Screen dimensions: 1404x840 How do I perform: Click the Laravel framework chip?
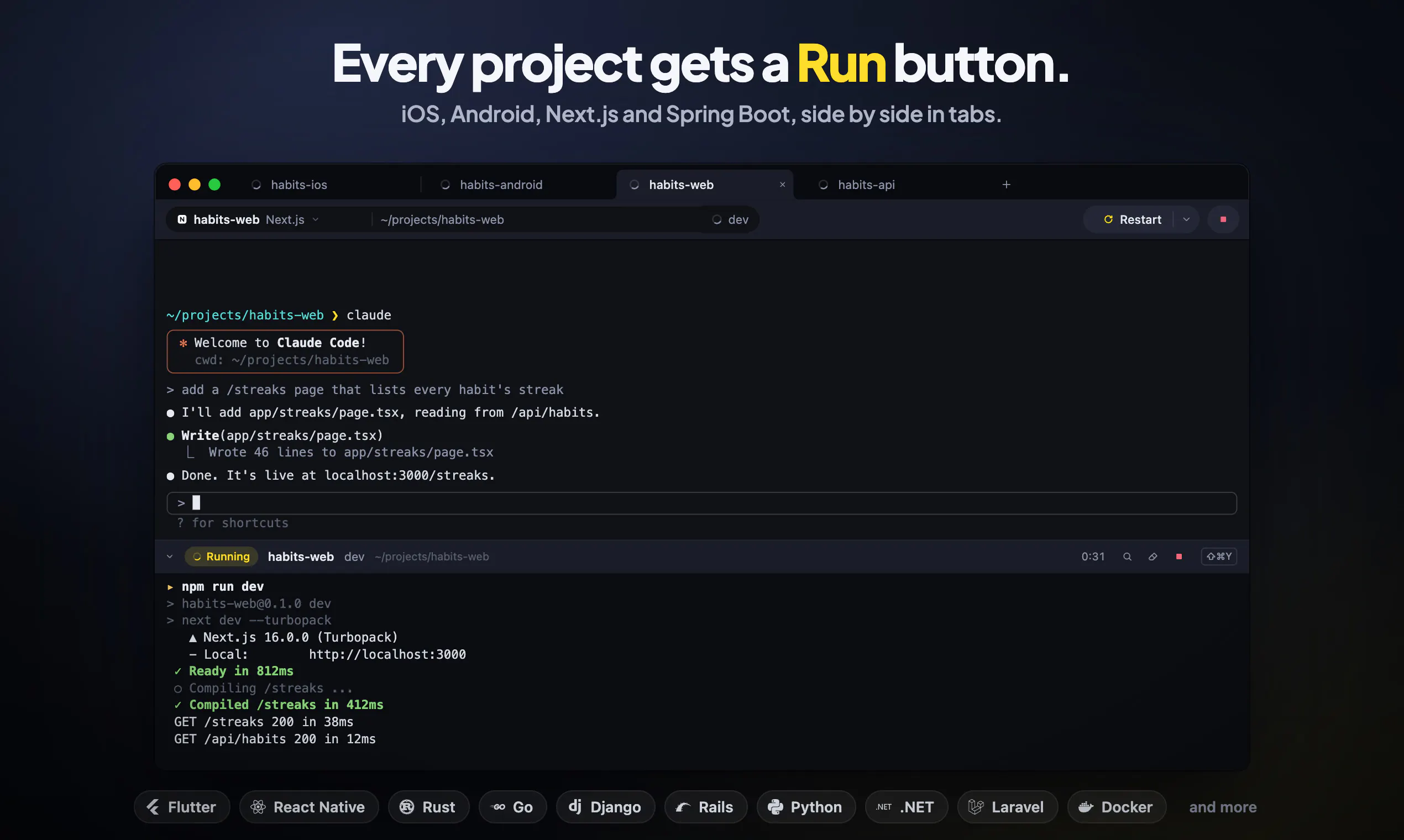tap(1007, 807)
